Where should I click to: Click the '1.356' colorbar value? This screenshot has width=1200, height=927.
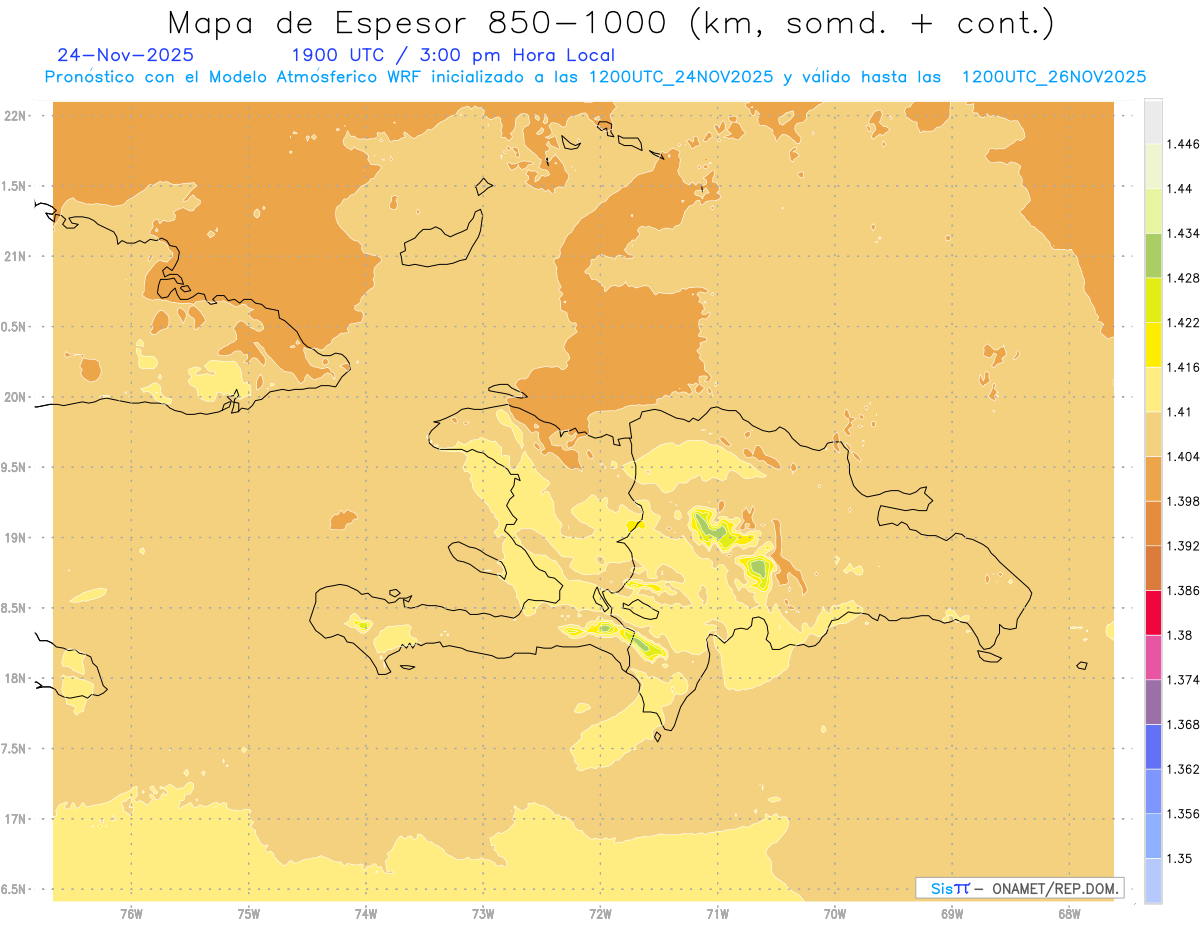click(1183, 814)
